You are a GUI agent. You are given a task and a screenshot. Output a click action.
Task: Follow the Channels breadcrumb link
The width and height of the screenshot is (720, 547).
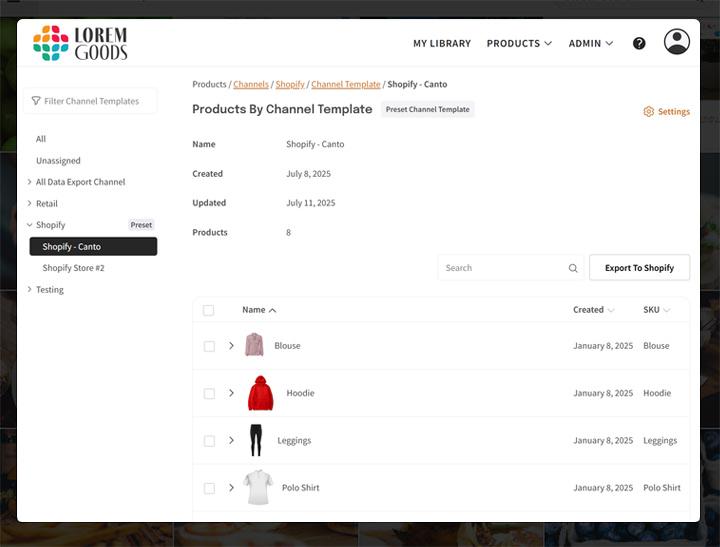(251, 85)
